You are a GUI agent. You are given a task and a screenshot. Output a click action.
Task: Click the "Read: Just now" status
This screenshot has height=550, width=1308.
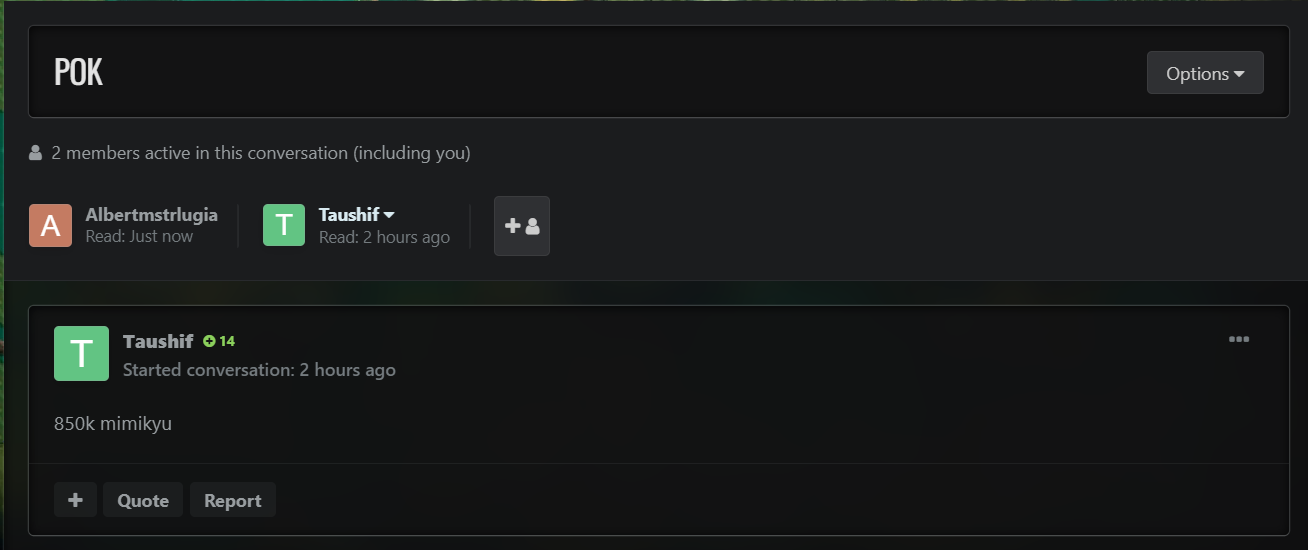tap(139, 237)
